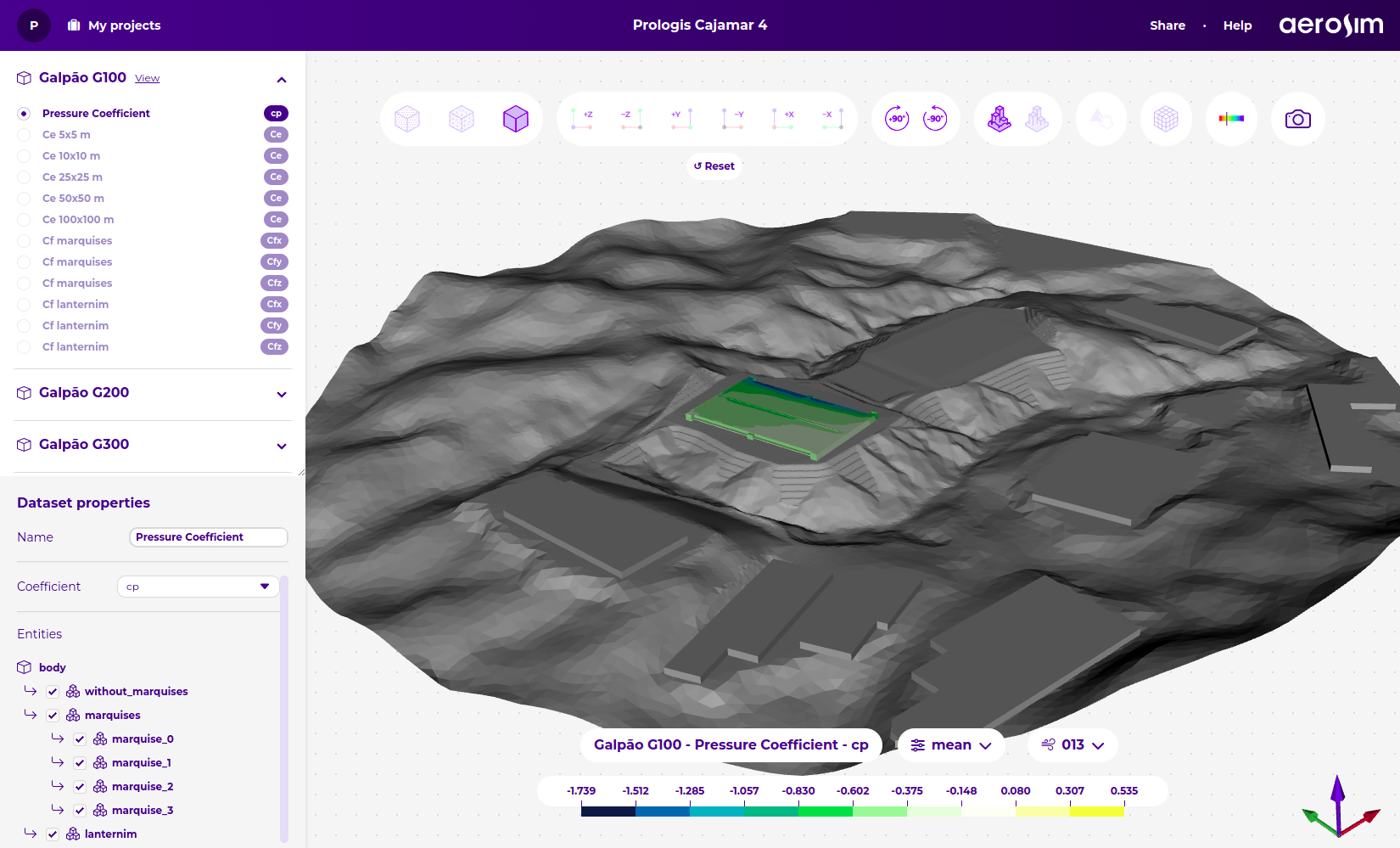The width and height of the screenshot is (1400, 848).
Task: Click the bright green color scale segment
Action: tap(826, 811)
